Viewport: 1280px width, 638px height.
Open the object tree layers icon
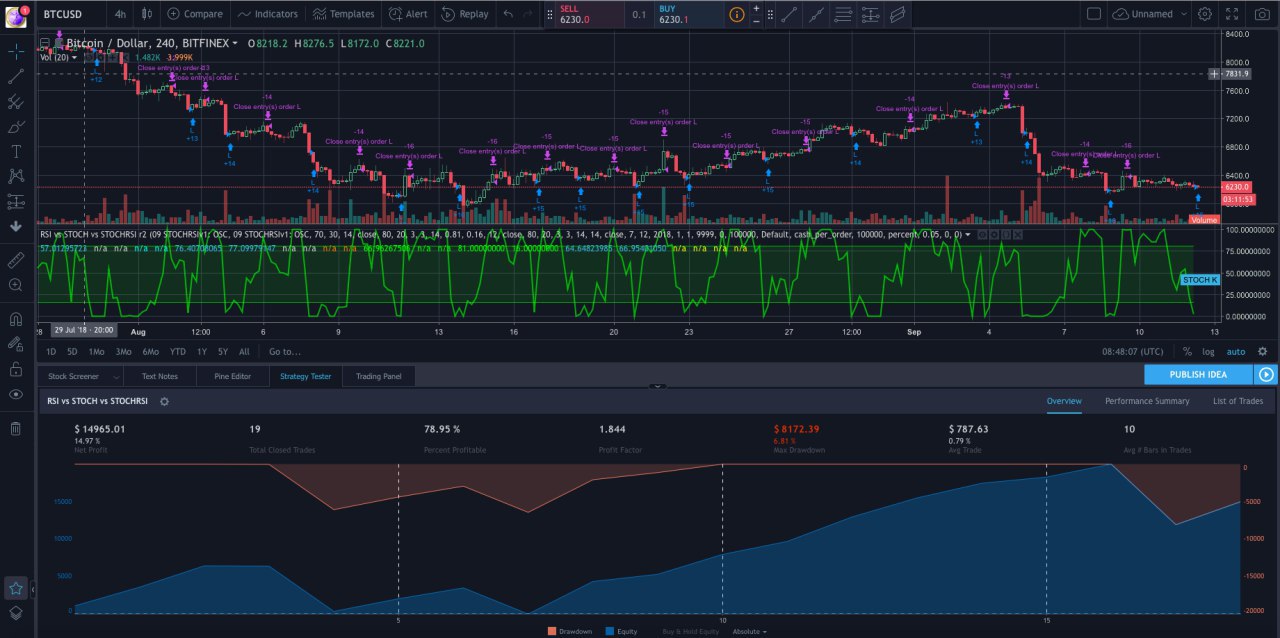pos(16,613)
